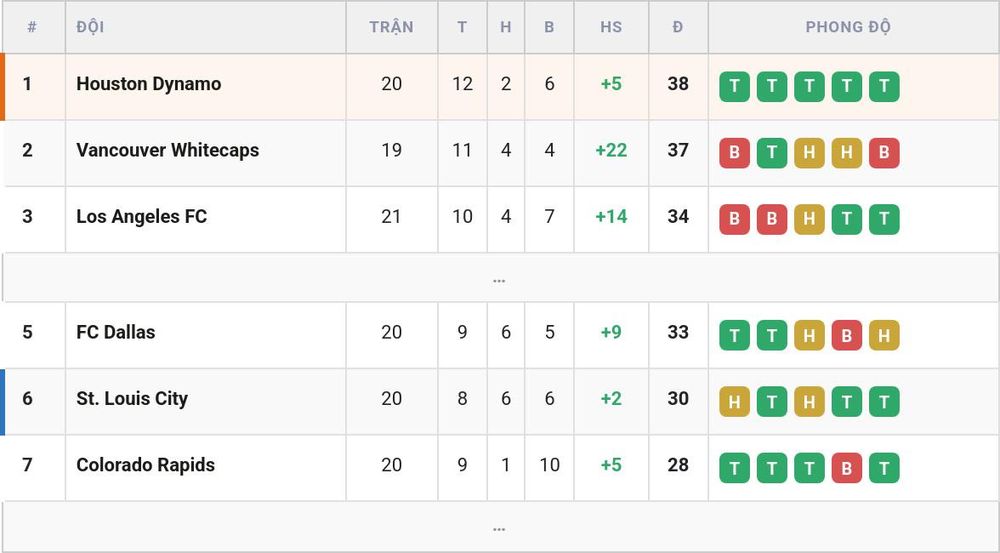Click the PHONG ĐỘ column header

(x=848, y=27)
